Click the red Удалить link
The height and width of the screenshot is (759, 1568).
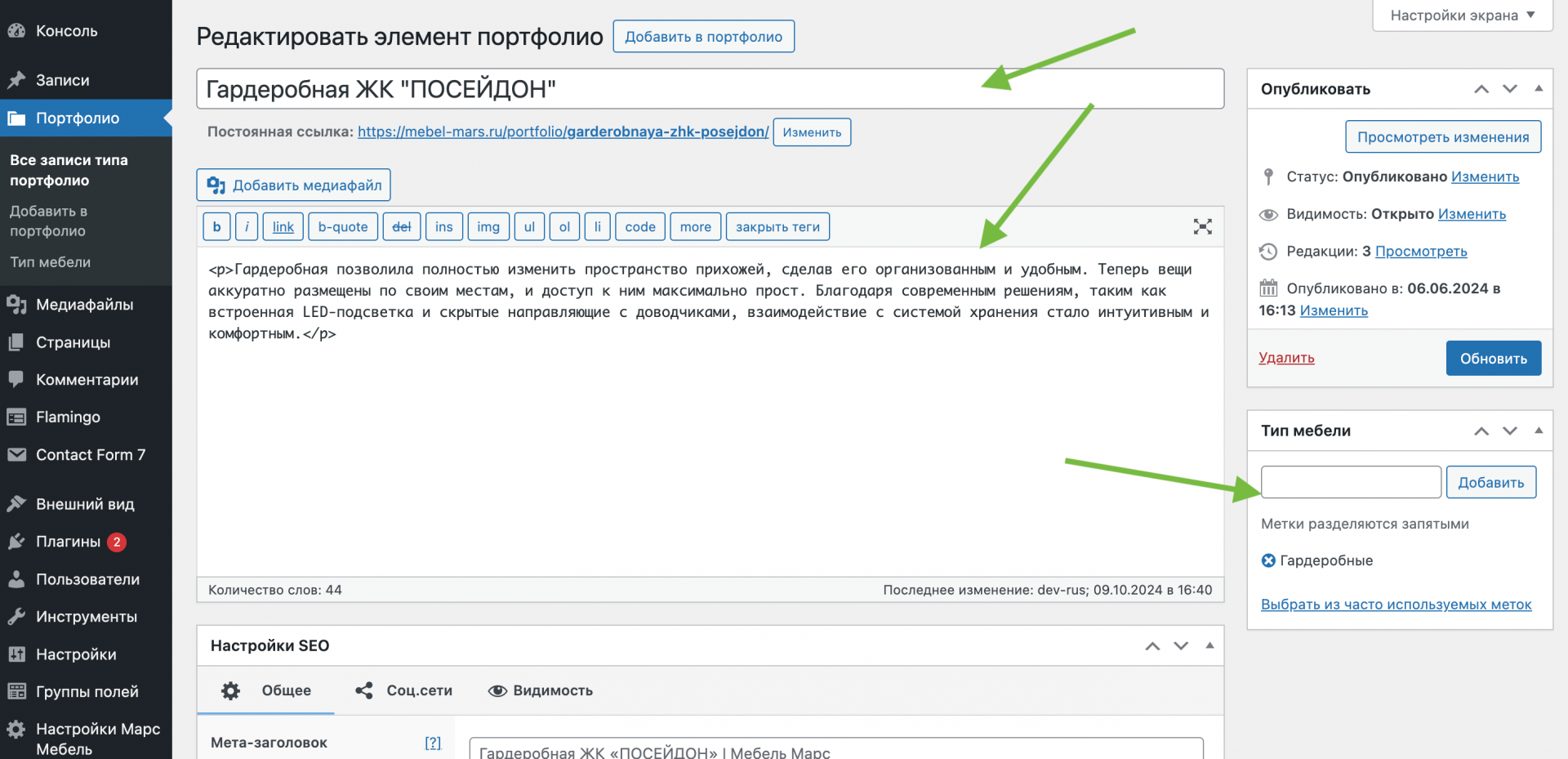click(x=1286, y=358)
